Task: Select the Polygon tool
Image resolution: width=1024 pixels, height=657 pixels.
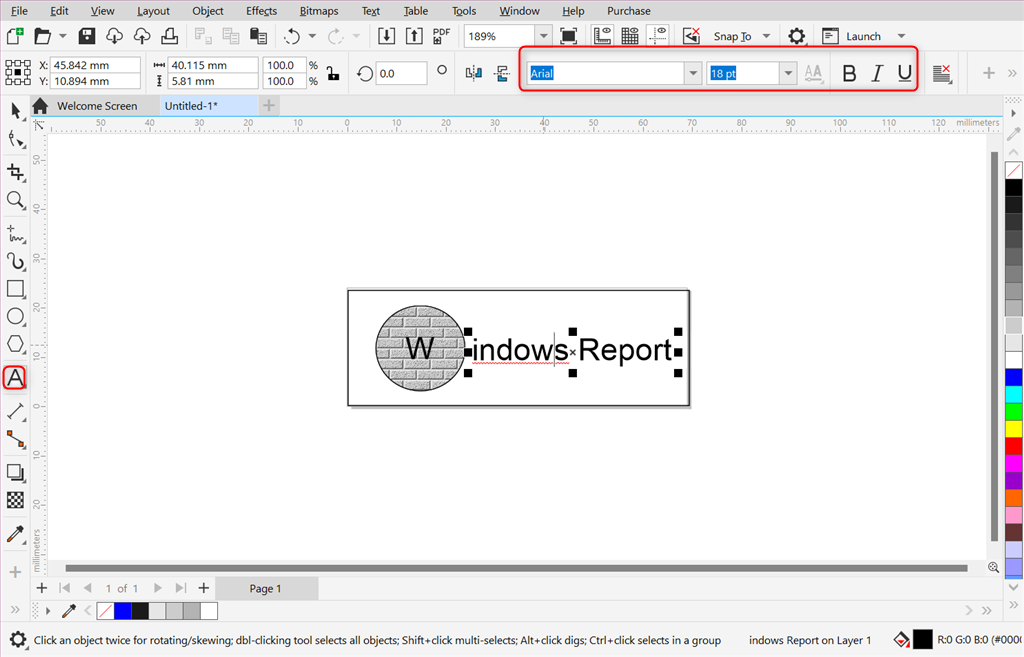Action: [15, 344]
